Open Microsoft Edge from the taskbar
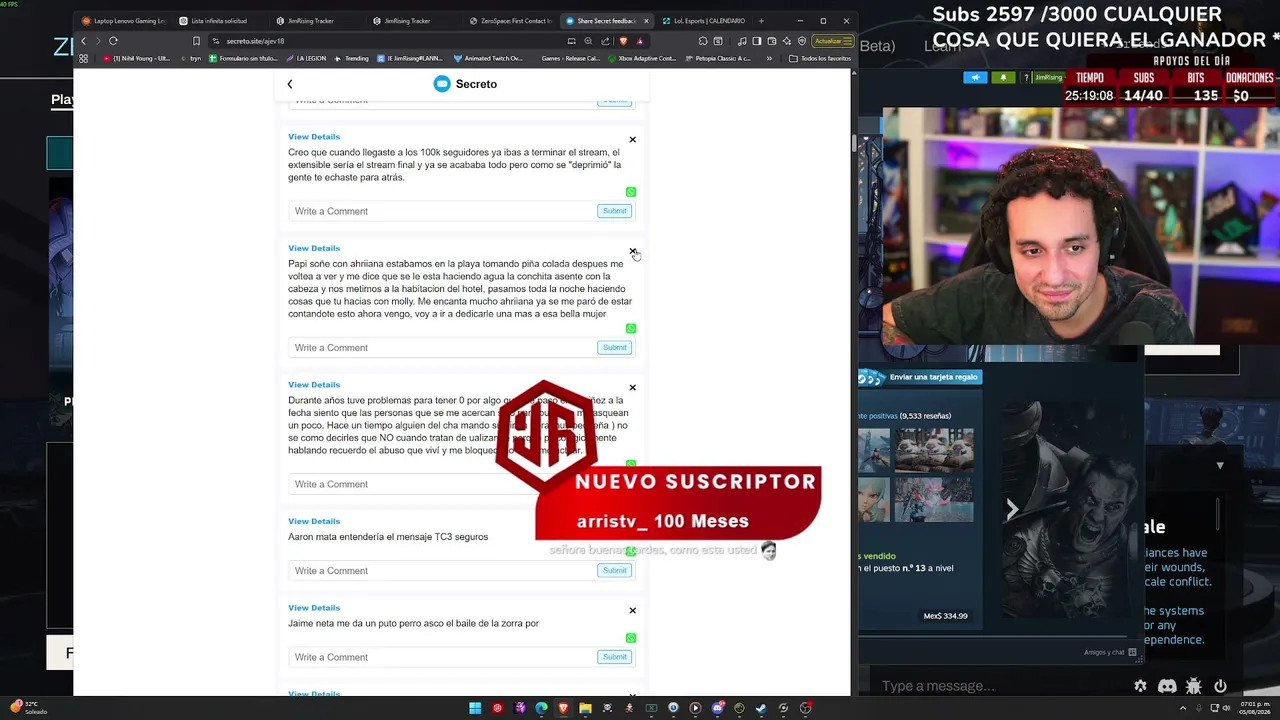Viewport: 1280px width, 720px height. pos(541,708)
